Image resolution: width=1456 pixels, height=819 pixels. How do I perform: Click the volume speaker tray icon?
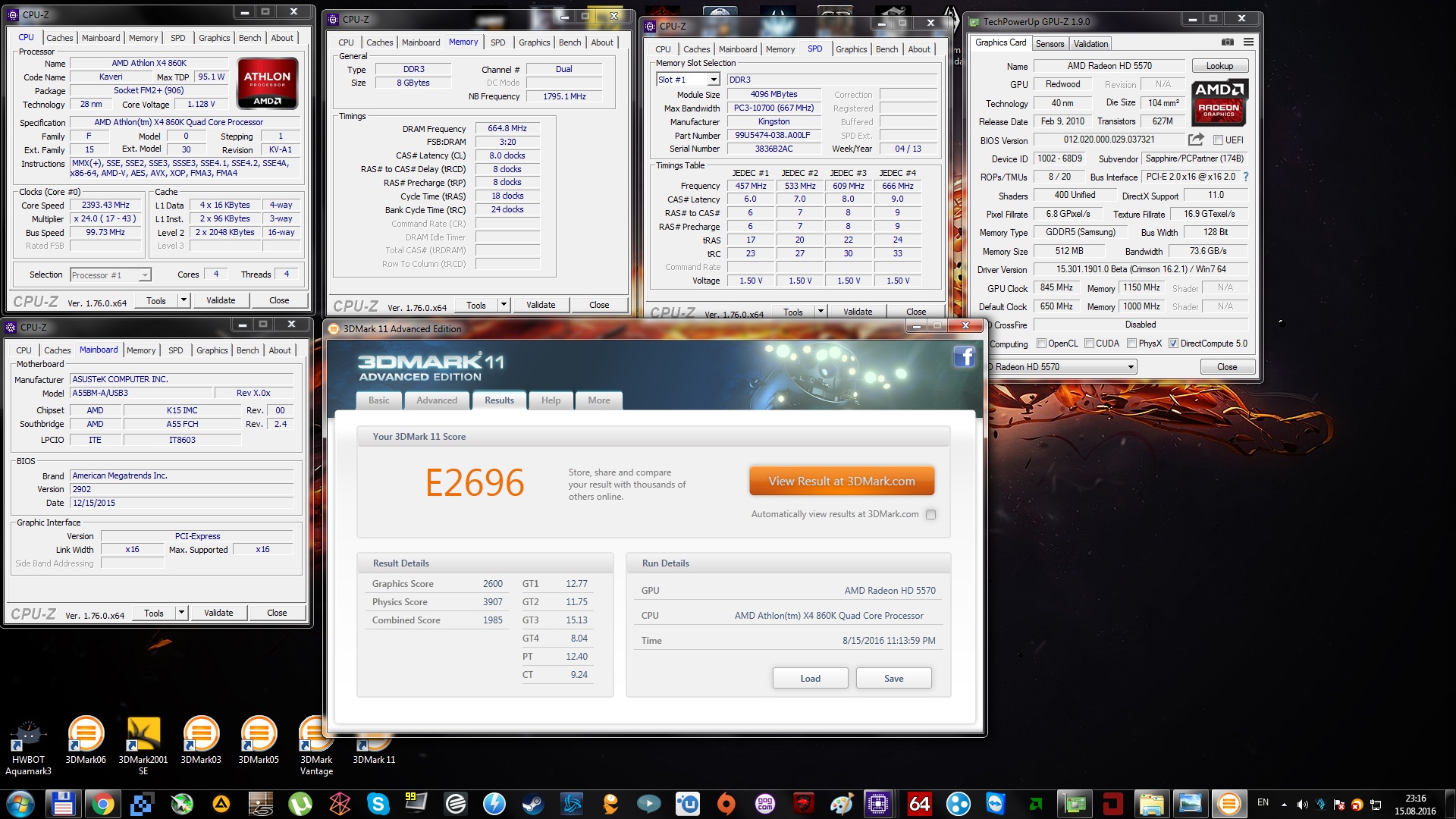coord(1302,805)
